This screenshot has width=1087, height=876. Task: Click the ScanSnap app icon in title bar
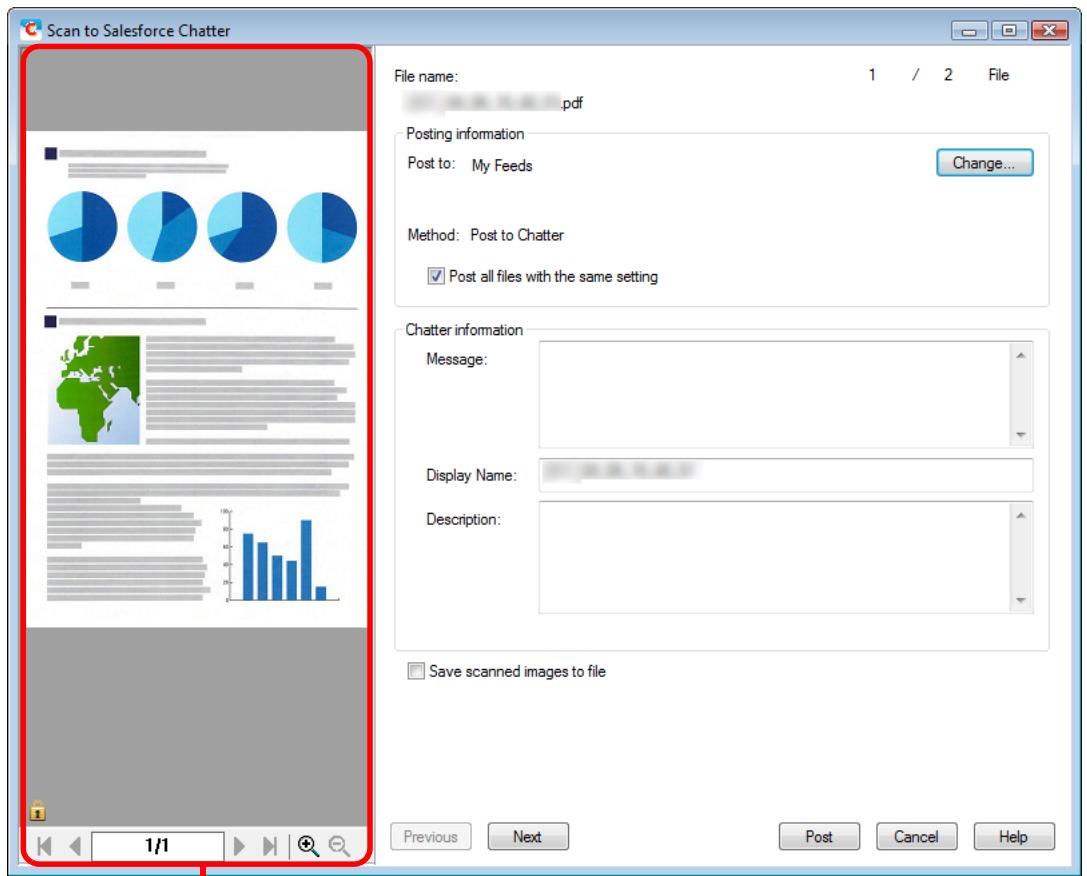30,29
